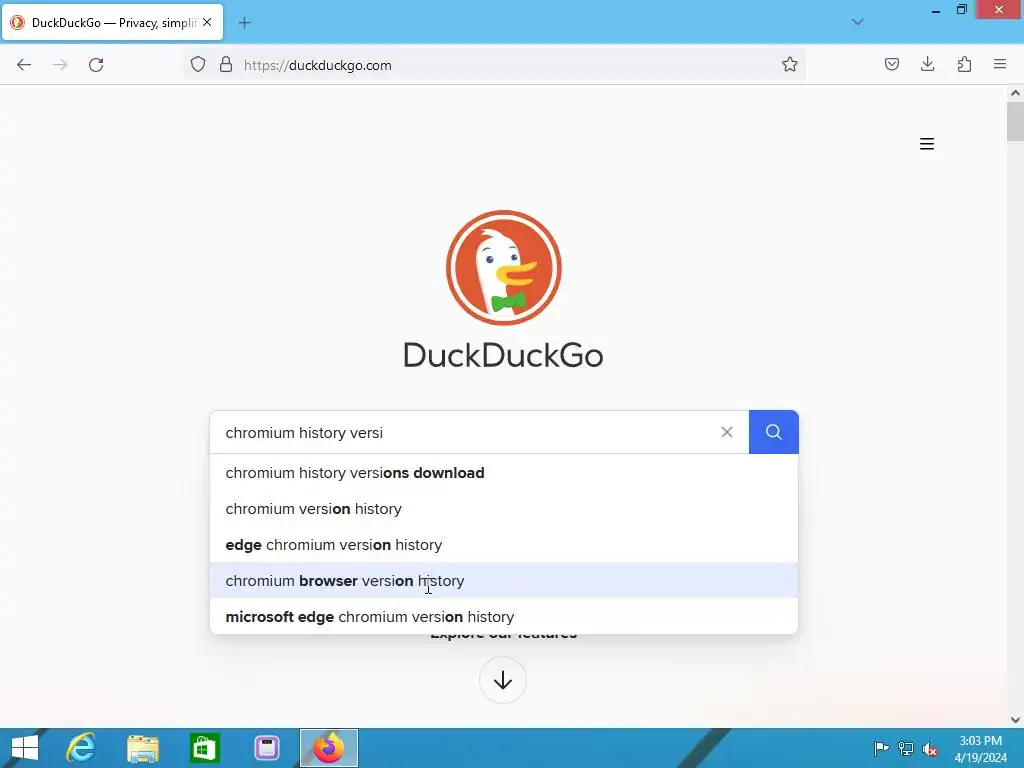Choose 'chromium version history' suggestion

pyautogui.click(x=504, y=509)
